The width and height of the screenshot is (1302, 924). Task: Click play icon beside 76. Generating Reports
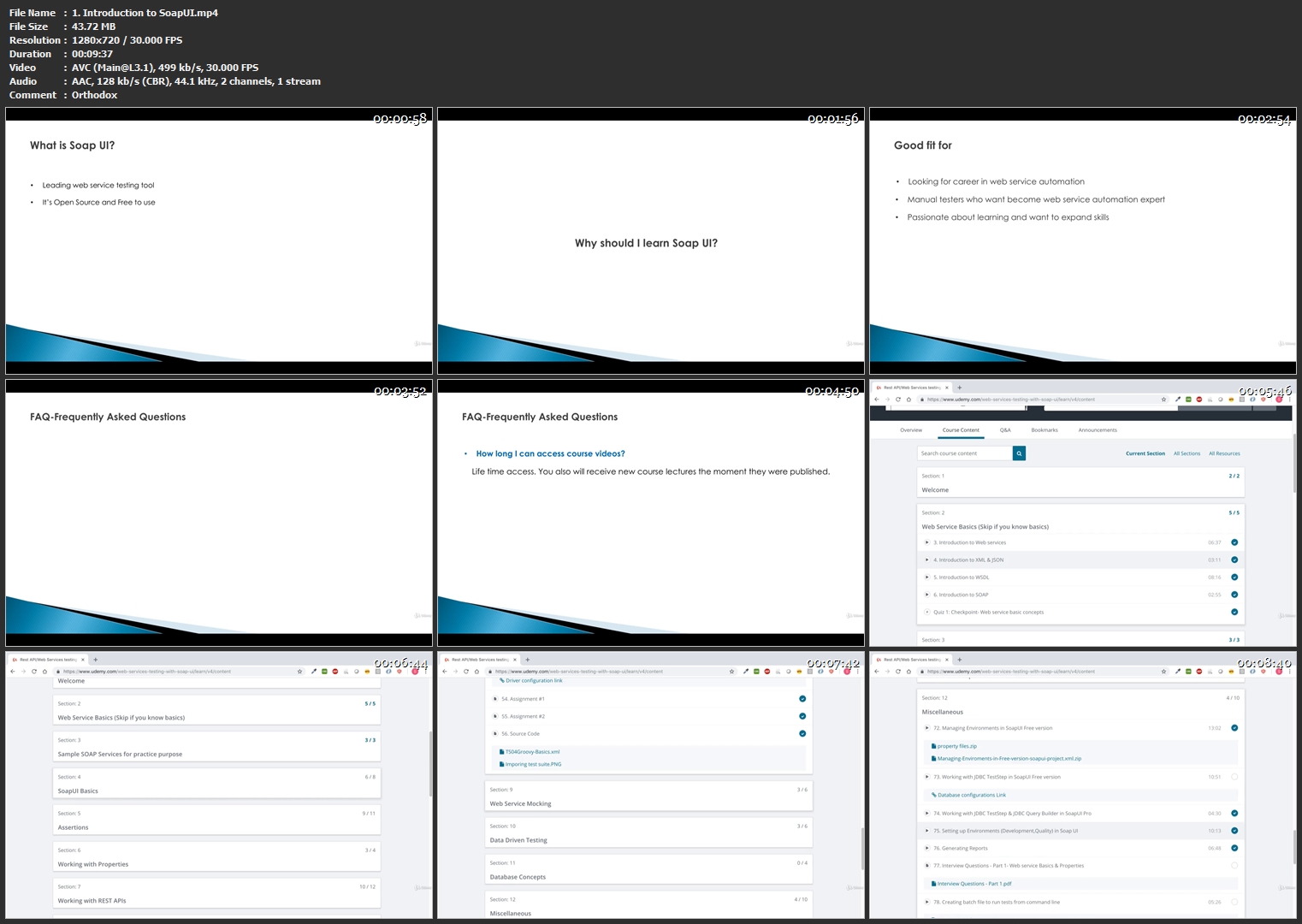(926, 848)
